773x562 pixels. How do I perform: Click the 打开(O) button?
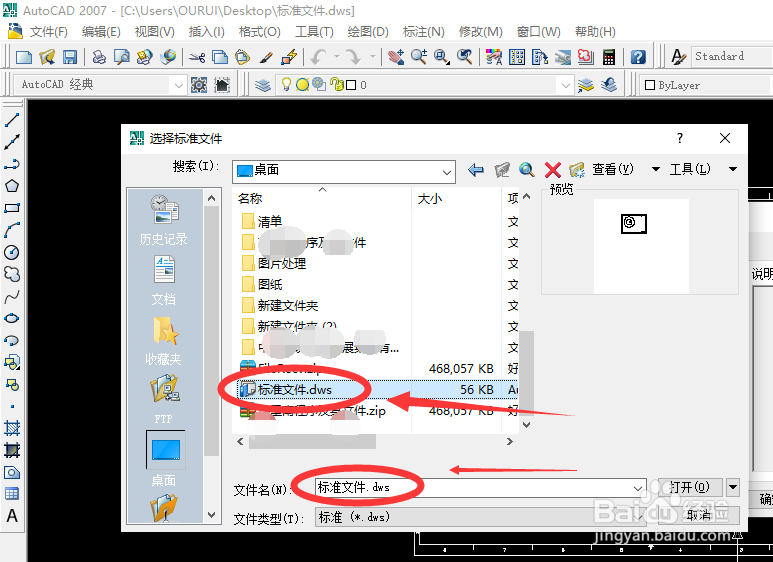[x=691, y=488]
